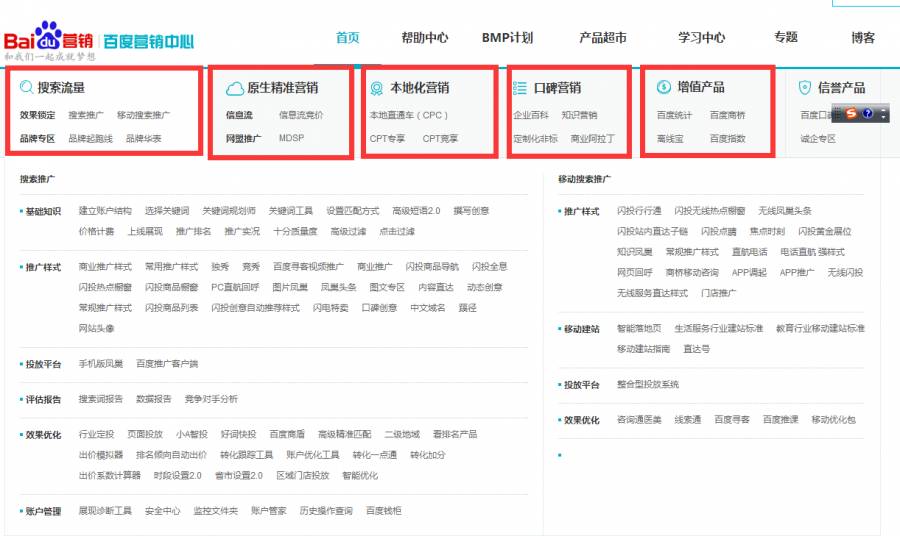The image size is (900, 536).
Task: Click the 智能落地页 link under 移动建站
Action: [x=639, y=328]
